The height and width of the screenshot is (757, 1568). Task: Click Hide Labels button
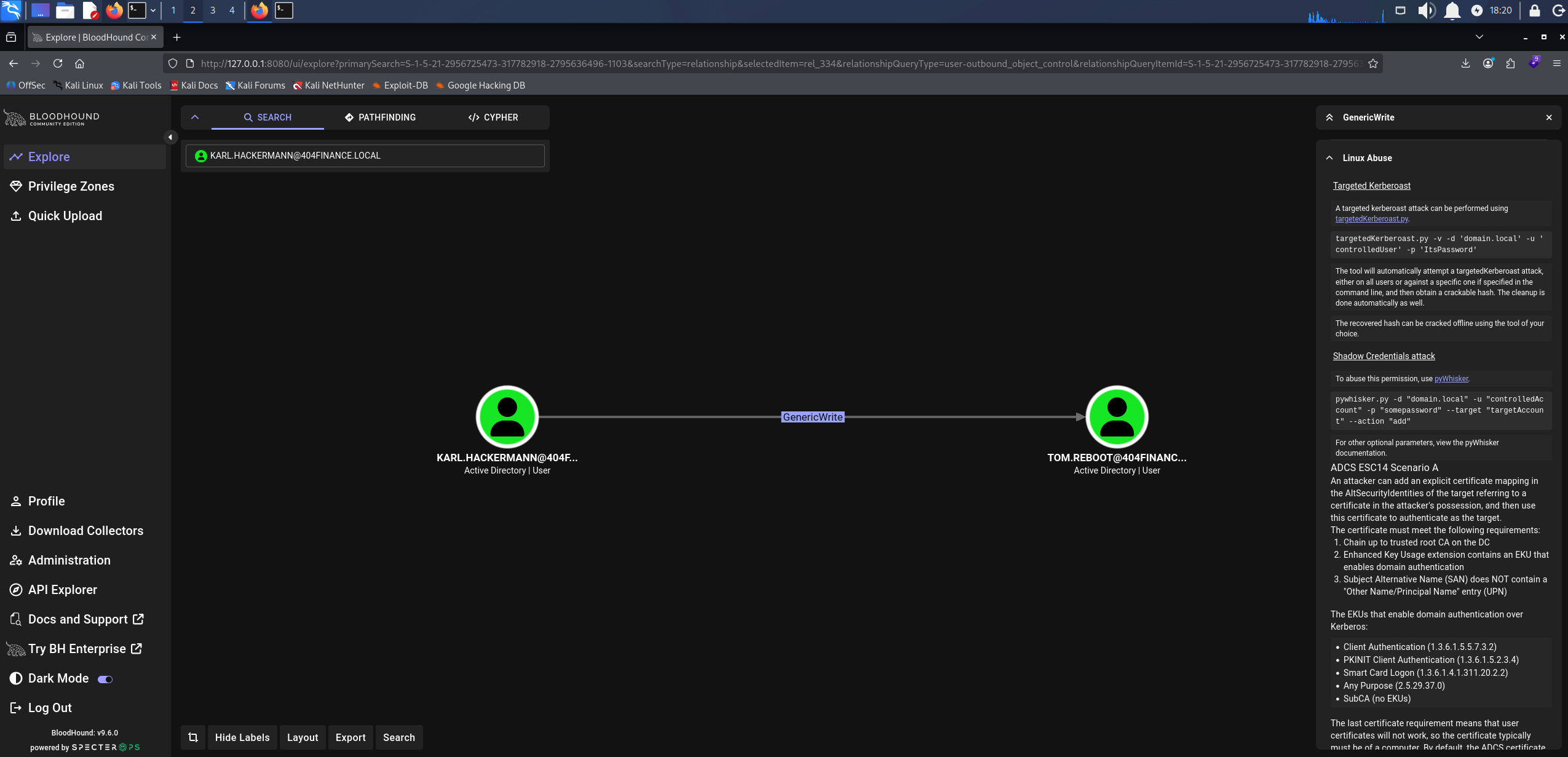click(242, 737)
